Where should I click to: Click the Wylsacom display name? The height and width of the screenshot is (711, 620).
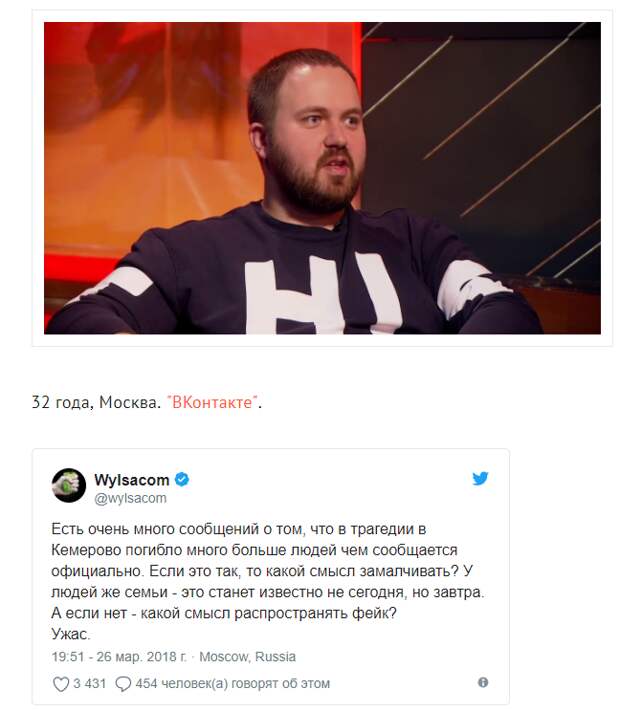[132, 480]
